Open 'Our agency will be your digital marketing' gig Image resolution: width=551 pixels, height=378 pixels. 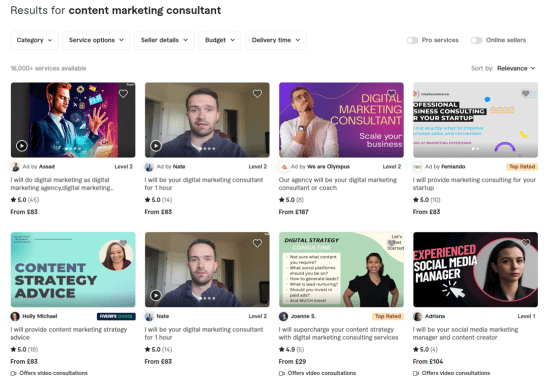click(x=338, y=184)
